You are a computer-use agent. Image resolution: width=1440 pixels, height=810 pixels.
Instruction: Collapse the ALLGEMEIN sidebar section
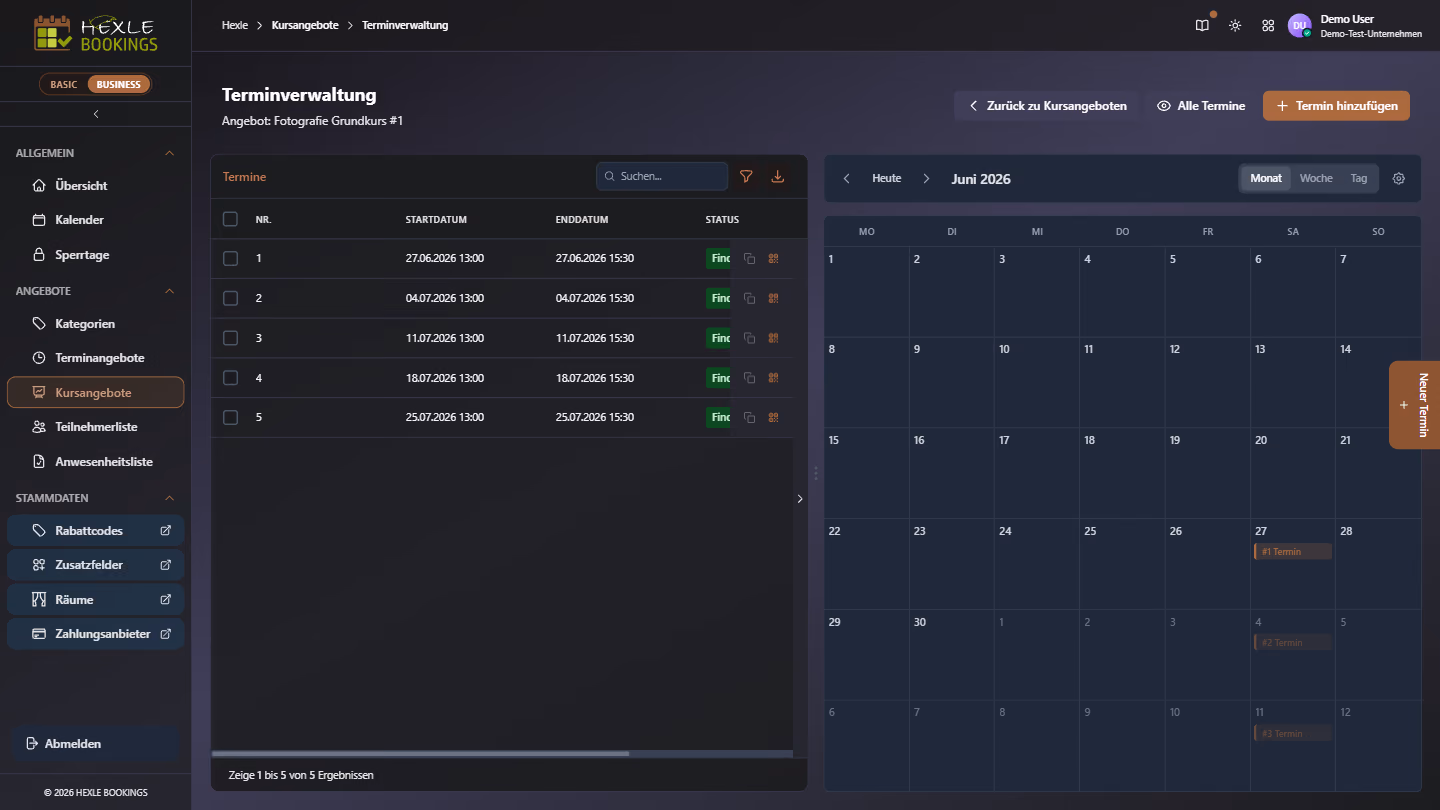(169, 153)
